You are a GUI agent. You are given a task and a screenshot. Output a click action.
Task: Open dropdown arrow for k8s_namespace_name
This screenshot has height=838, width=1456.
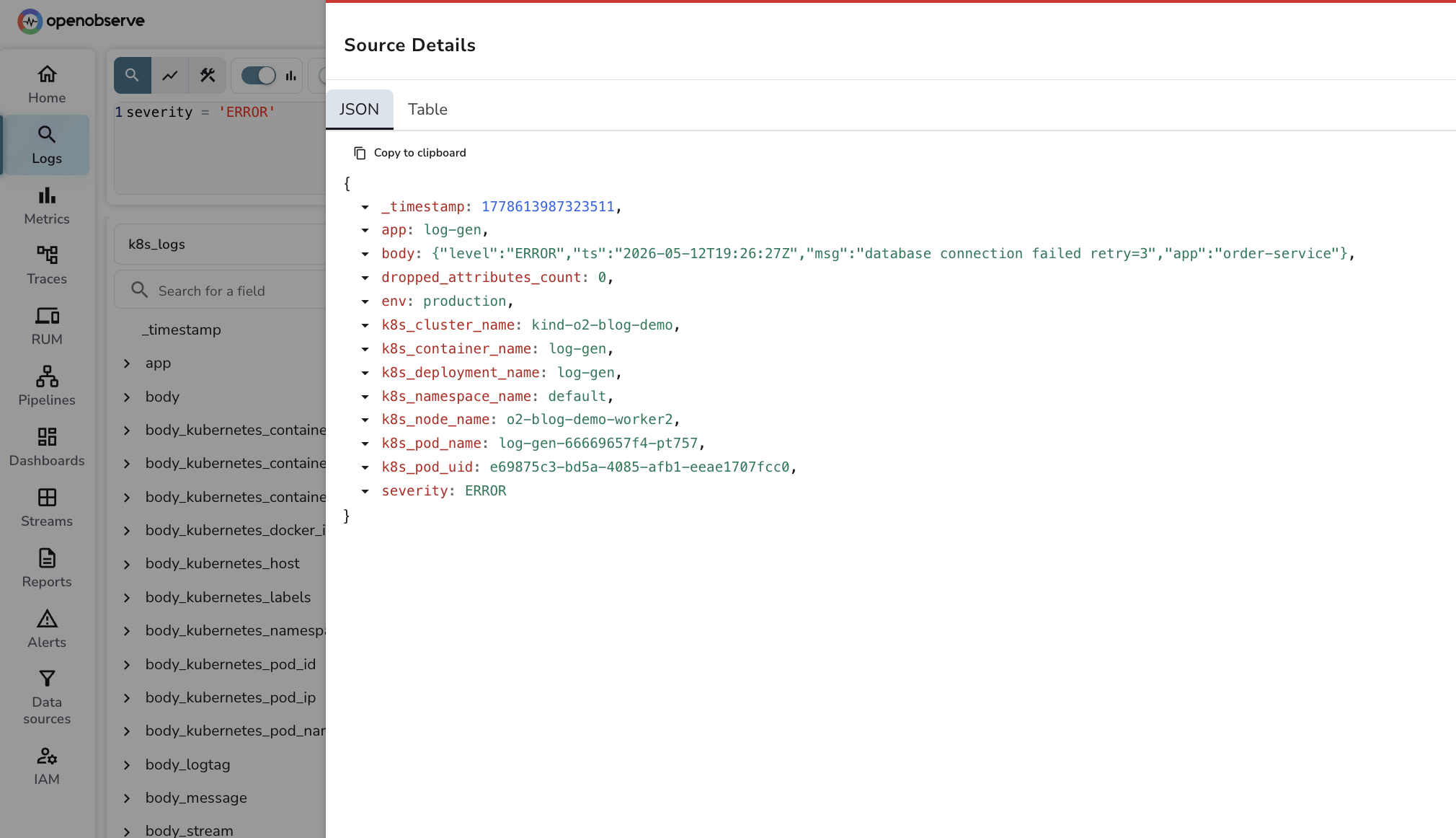365,397
